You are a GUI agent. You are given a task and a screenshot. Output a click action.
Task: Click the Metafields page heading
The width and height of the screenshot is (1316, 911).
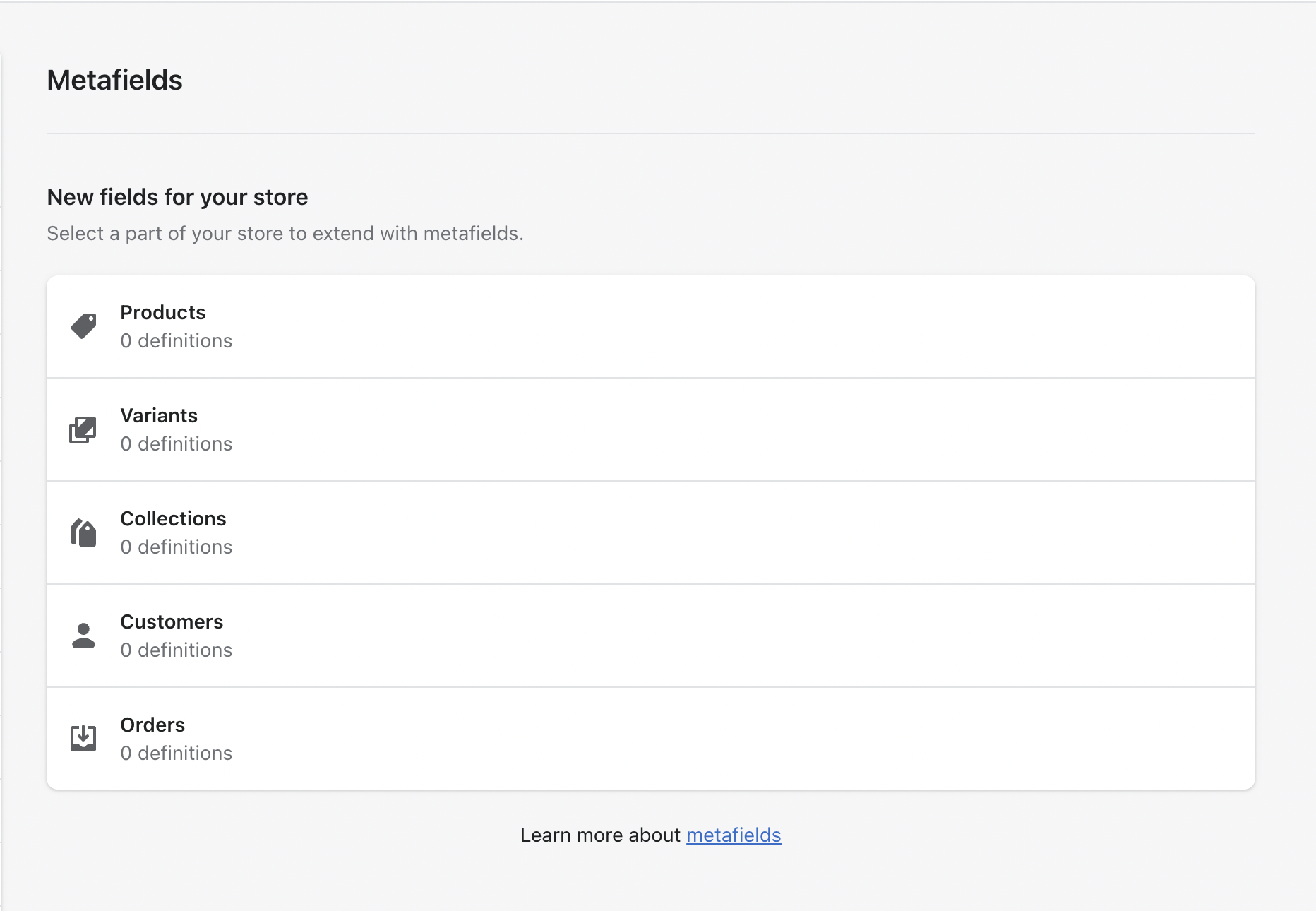pos(114,80)
